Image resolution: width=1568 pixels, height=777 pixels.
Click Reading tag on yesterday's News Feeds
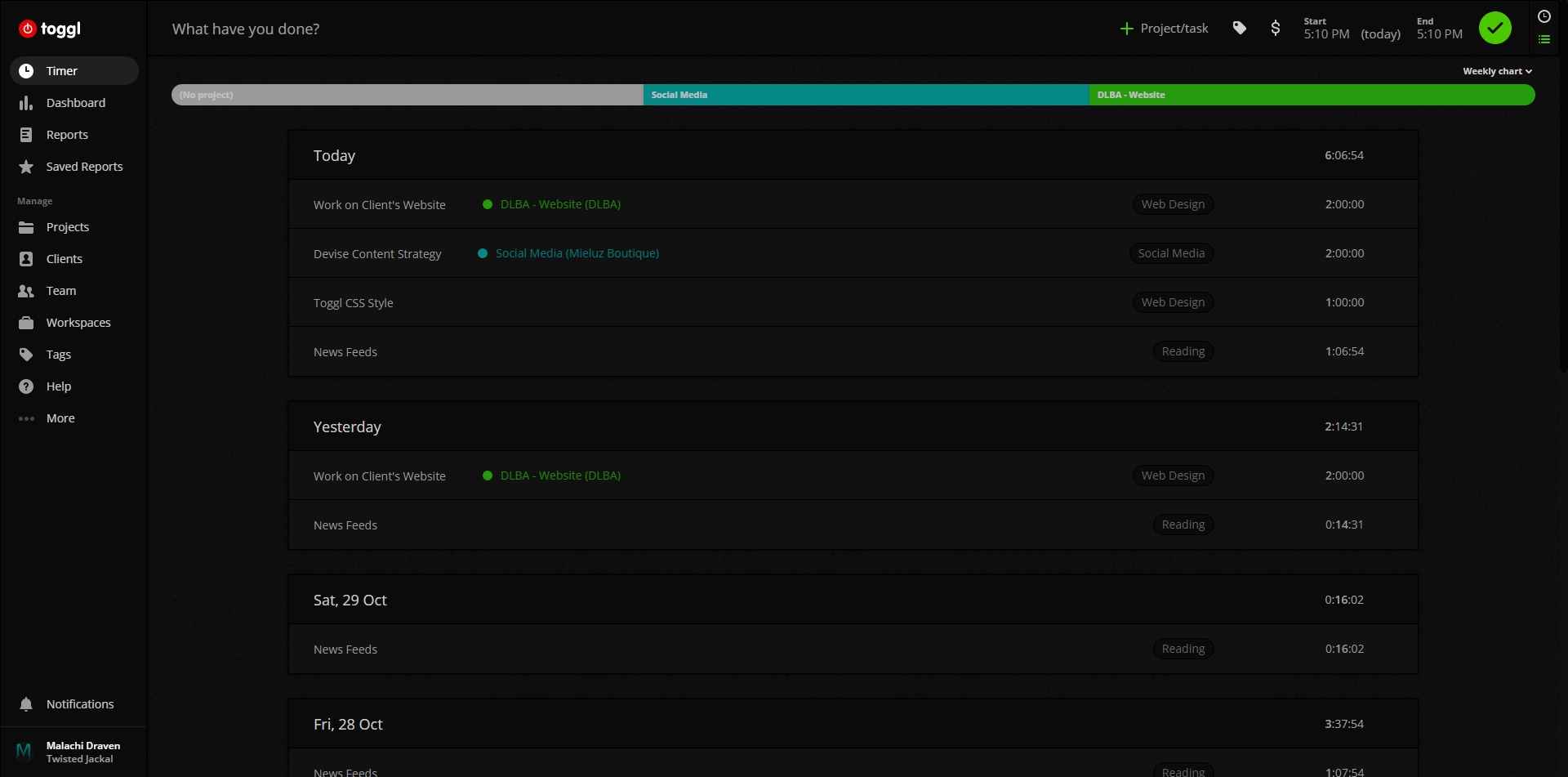click(1183, 525)
